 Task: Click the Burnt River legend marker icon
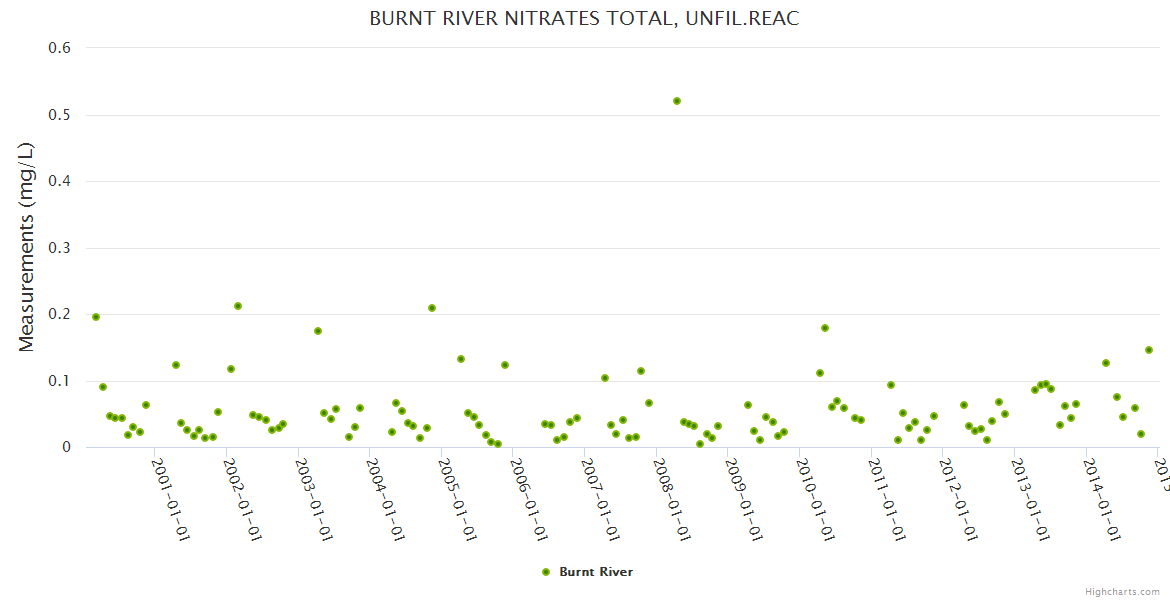click(x=545, y=572)
